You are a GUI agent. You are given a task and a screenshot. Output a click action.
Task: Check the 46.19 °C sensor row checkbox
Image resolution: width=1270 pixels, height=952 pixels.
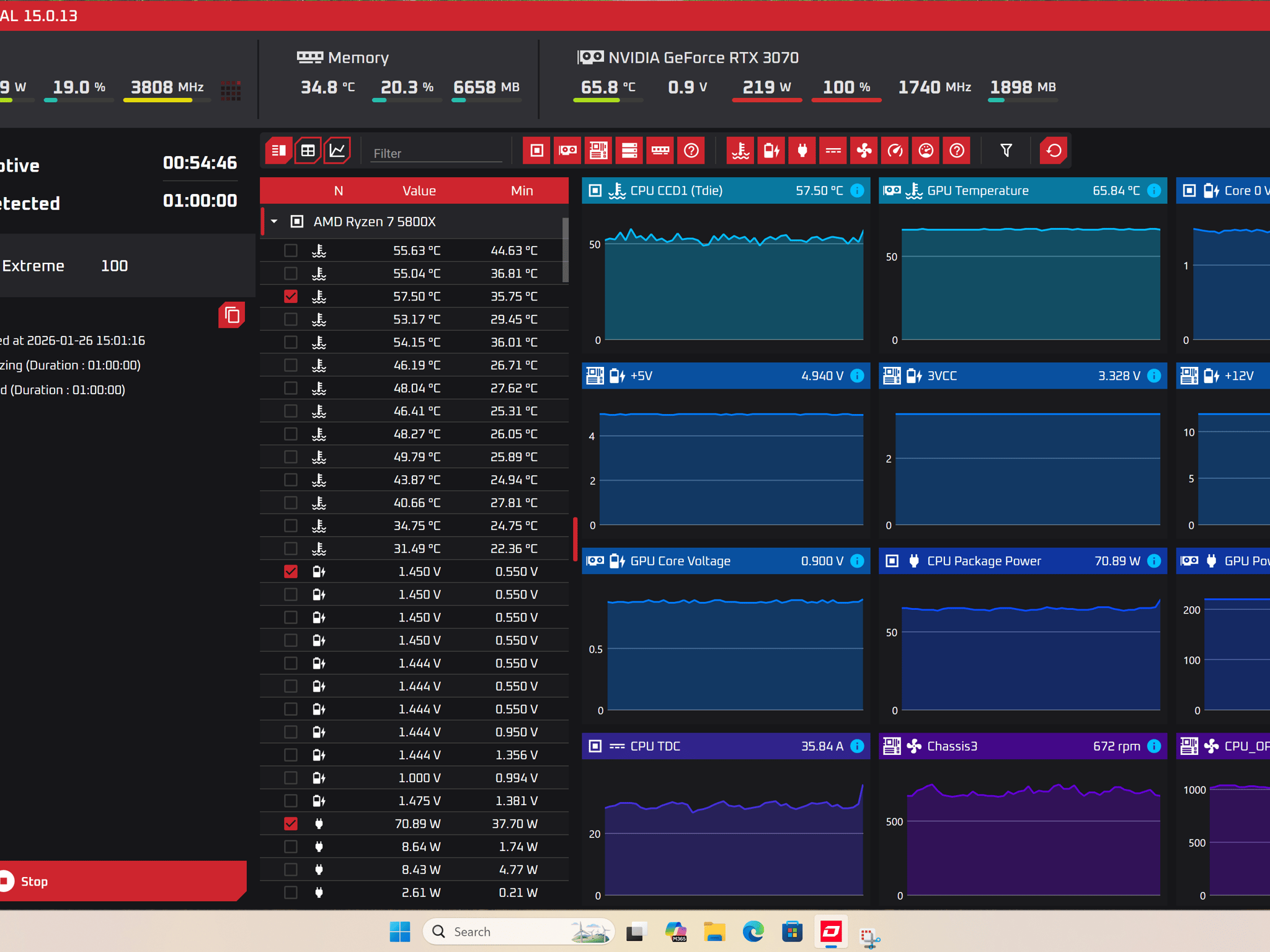tap(291, 365)
